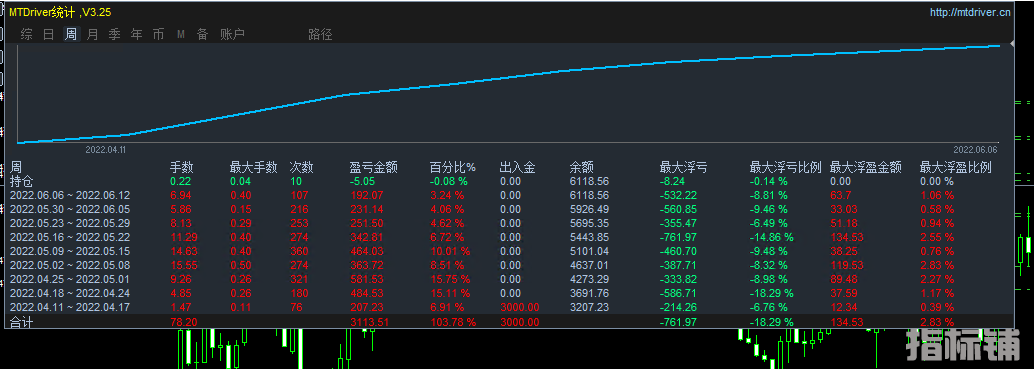The height and width of the screenshot is (369, 1034).
Task: Select the 持仓 row label
Action: point(22,181)
